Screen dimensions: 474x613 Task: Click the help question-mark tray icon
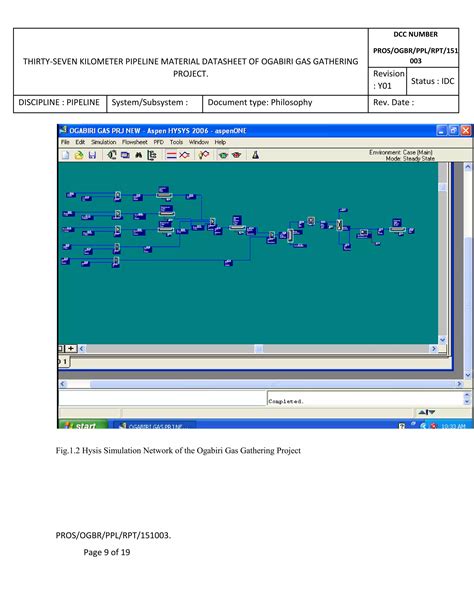pyautogui.click(x=402, y=426)
